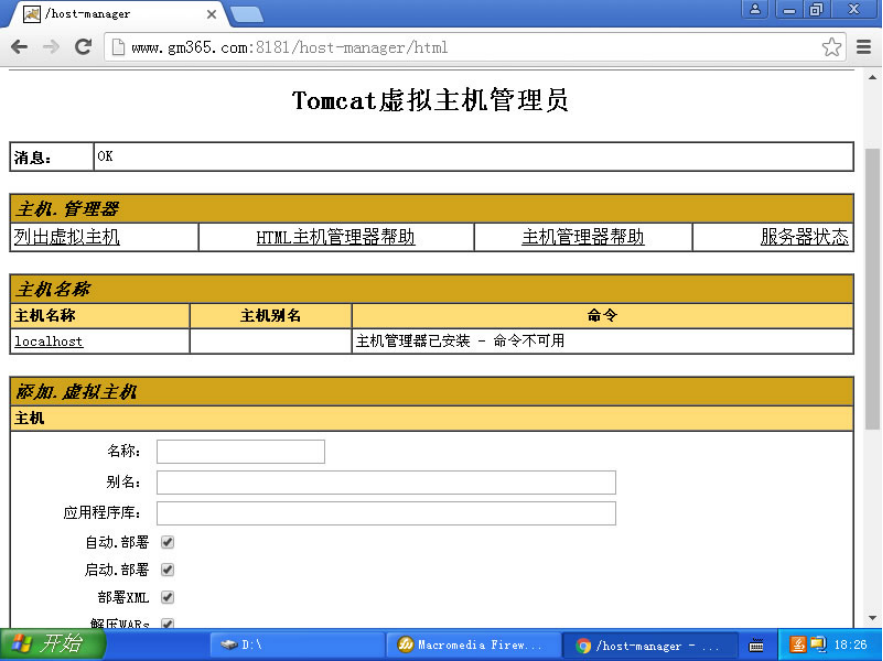Click the 别名 input field
The height and width of the screenshot is (661, 883).
(386, 483)
